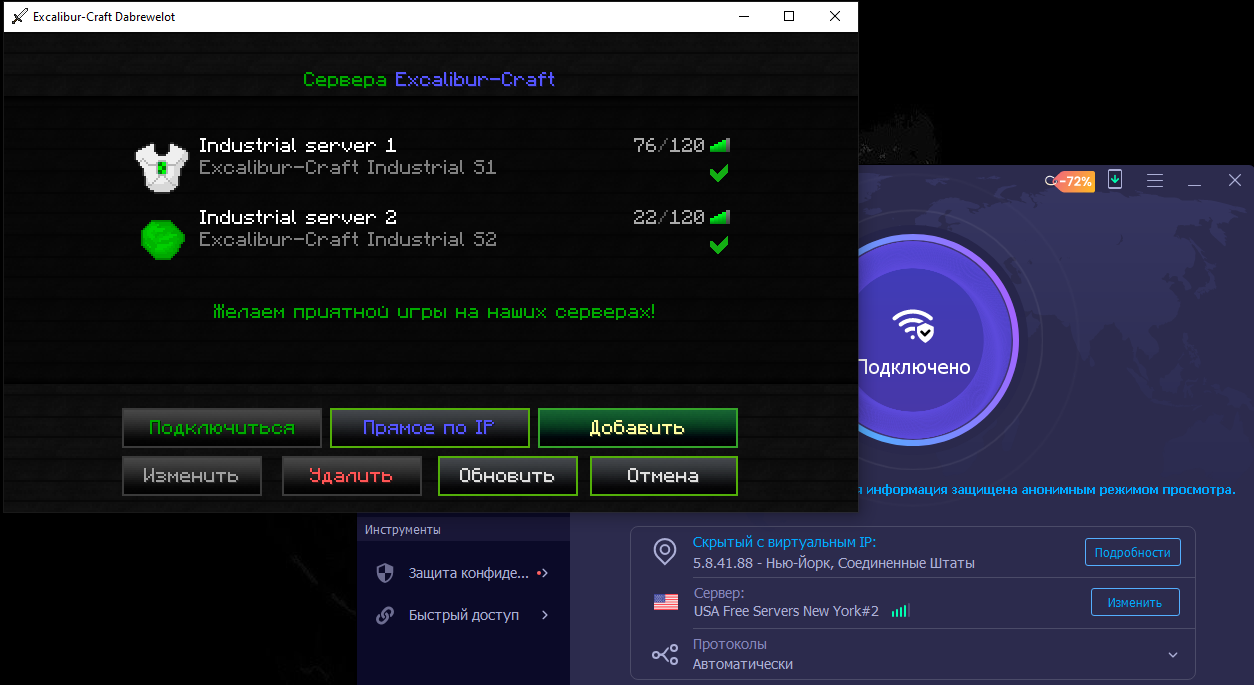Click signal bars for Industrial server 1
The image size is (1254, 685).
pyautogui.click(x=720, y=145)
